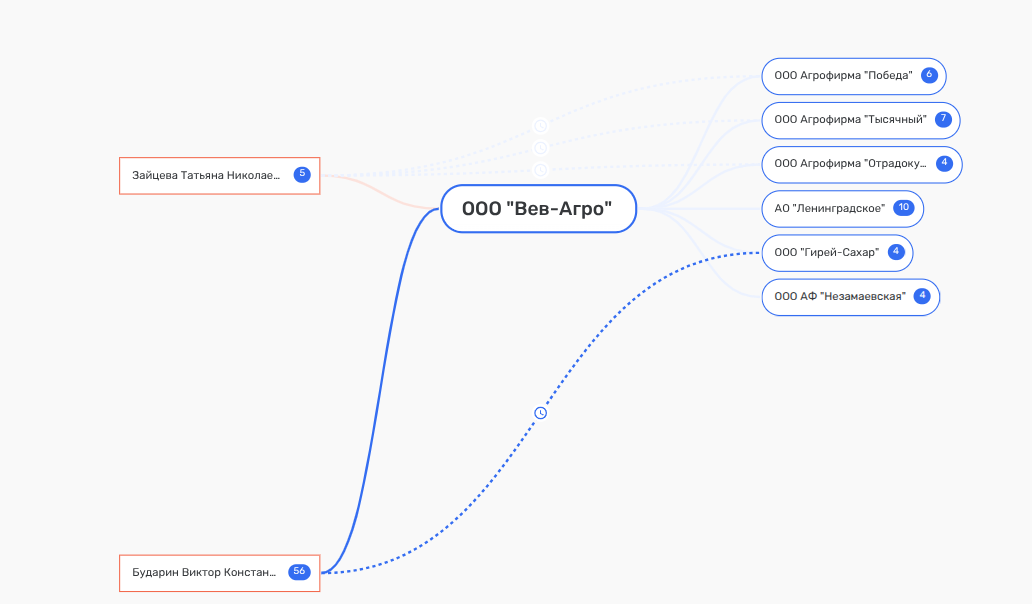Image resolution: width=1032 pixels, height=604 pixels.
Task: Open the 7 badge on Агрофирма "Тысячный"
Action: click(x=943, y=119)
